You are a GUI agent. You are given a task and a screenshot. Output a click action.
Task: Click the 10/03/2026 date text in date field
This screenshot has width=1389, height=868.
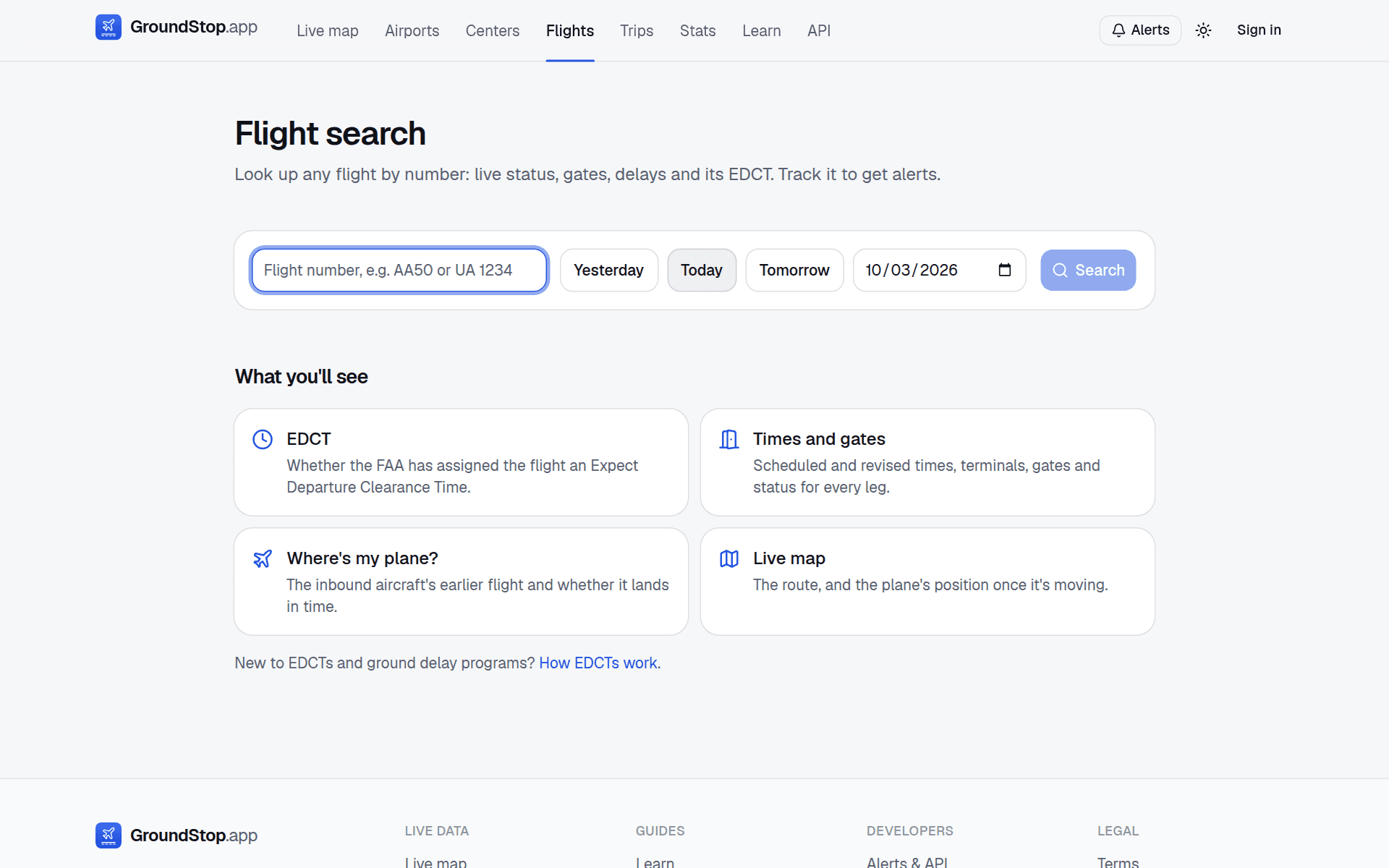pos(912,270)
